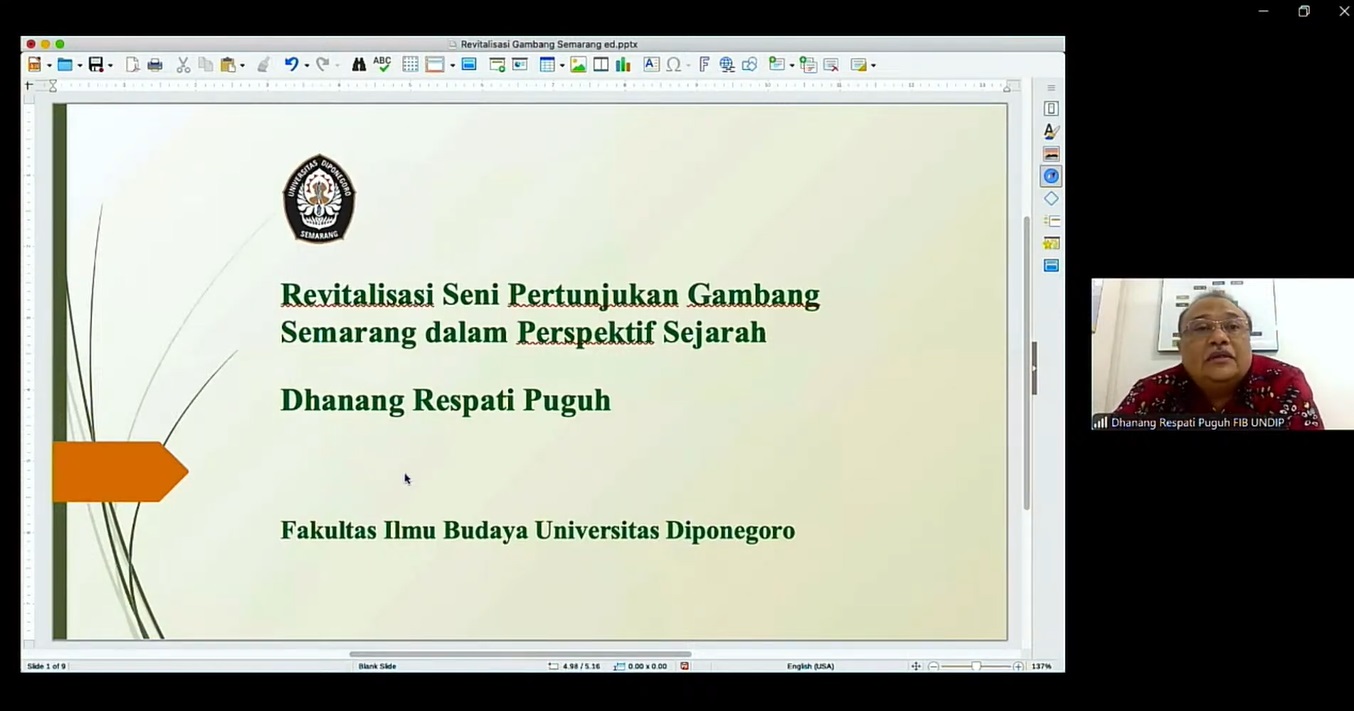Click the 137% zoom level button
The height and width of the screenshot is (711, 1354).
pos(1041,666)
